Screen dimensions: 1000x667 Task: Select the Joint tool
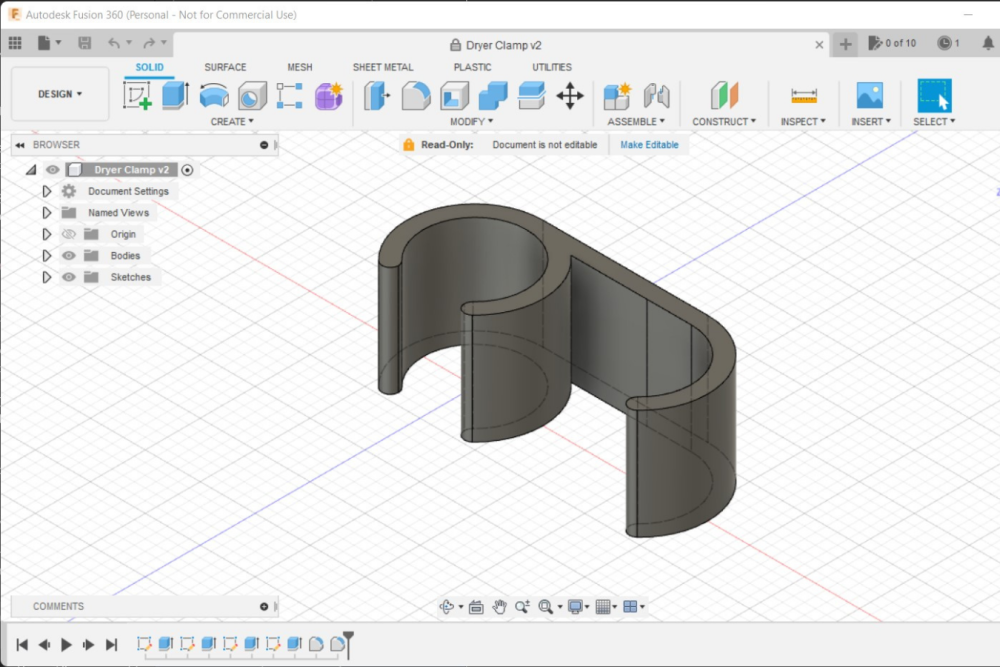click(x=656, y=96)
